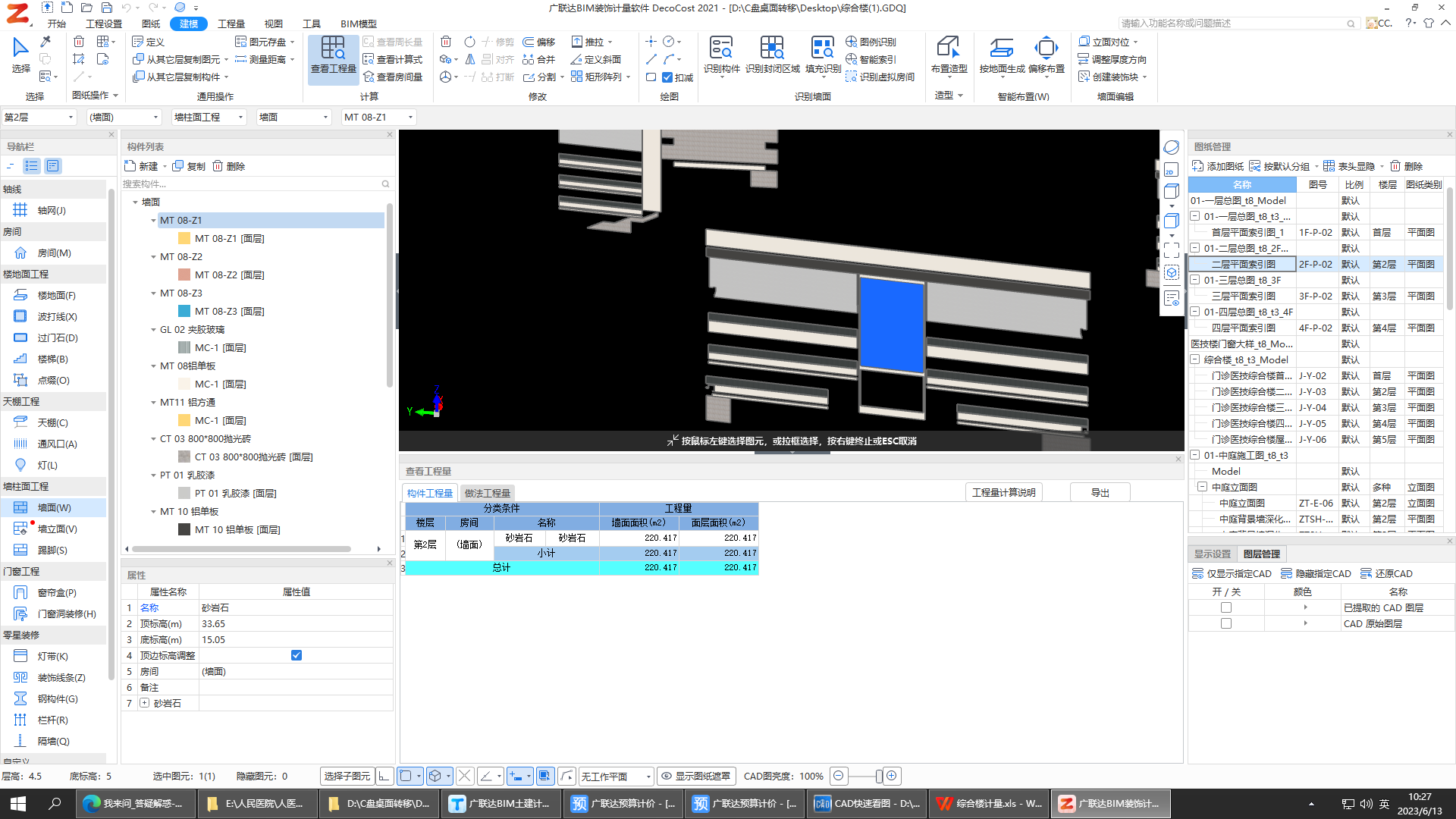
Task: Click the Windows Start button
Action: coord(18,804)
